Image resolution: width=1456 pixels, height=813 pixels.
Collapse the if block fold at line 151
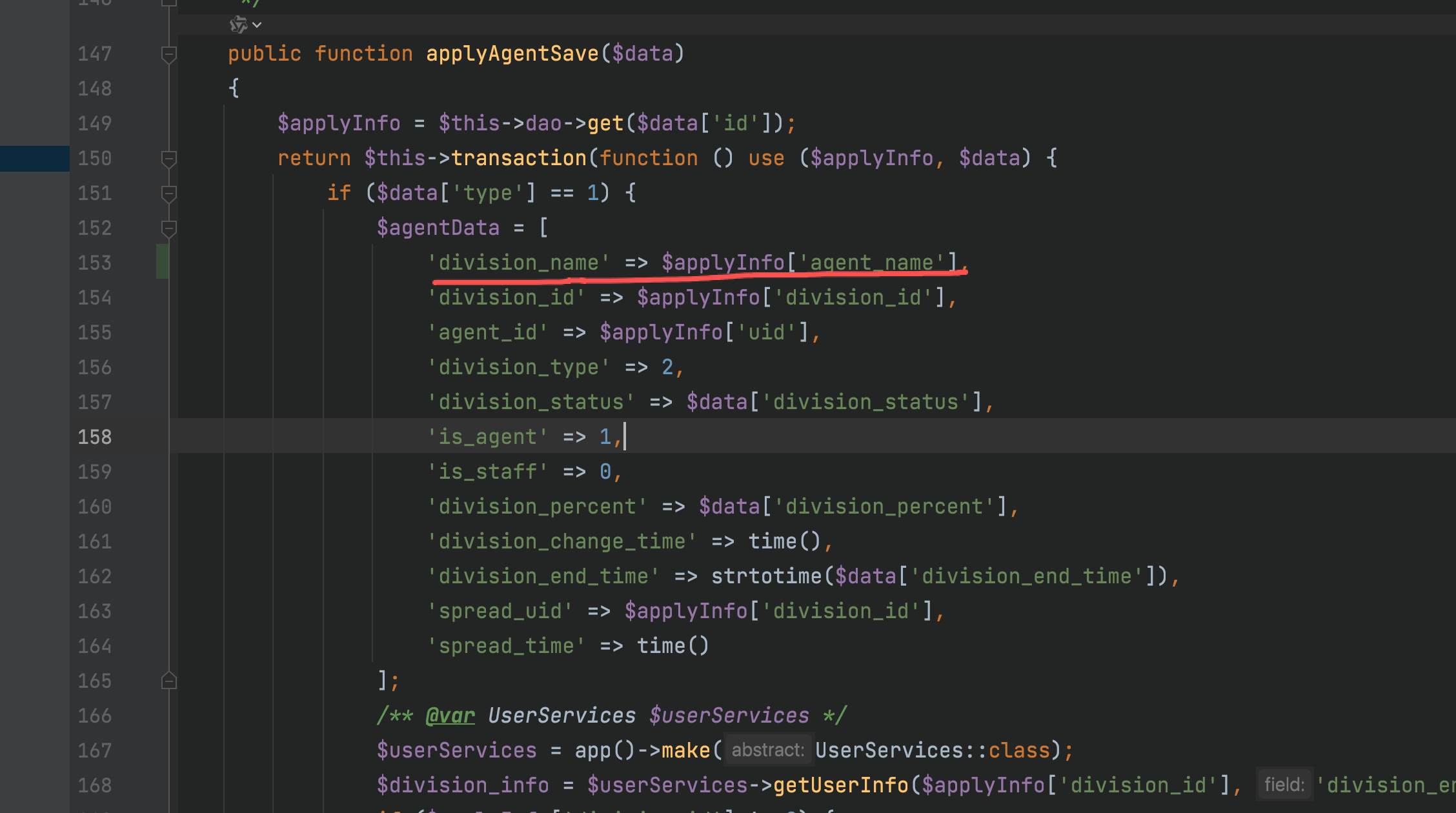pyautogui.click(x=168, y=194)
